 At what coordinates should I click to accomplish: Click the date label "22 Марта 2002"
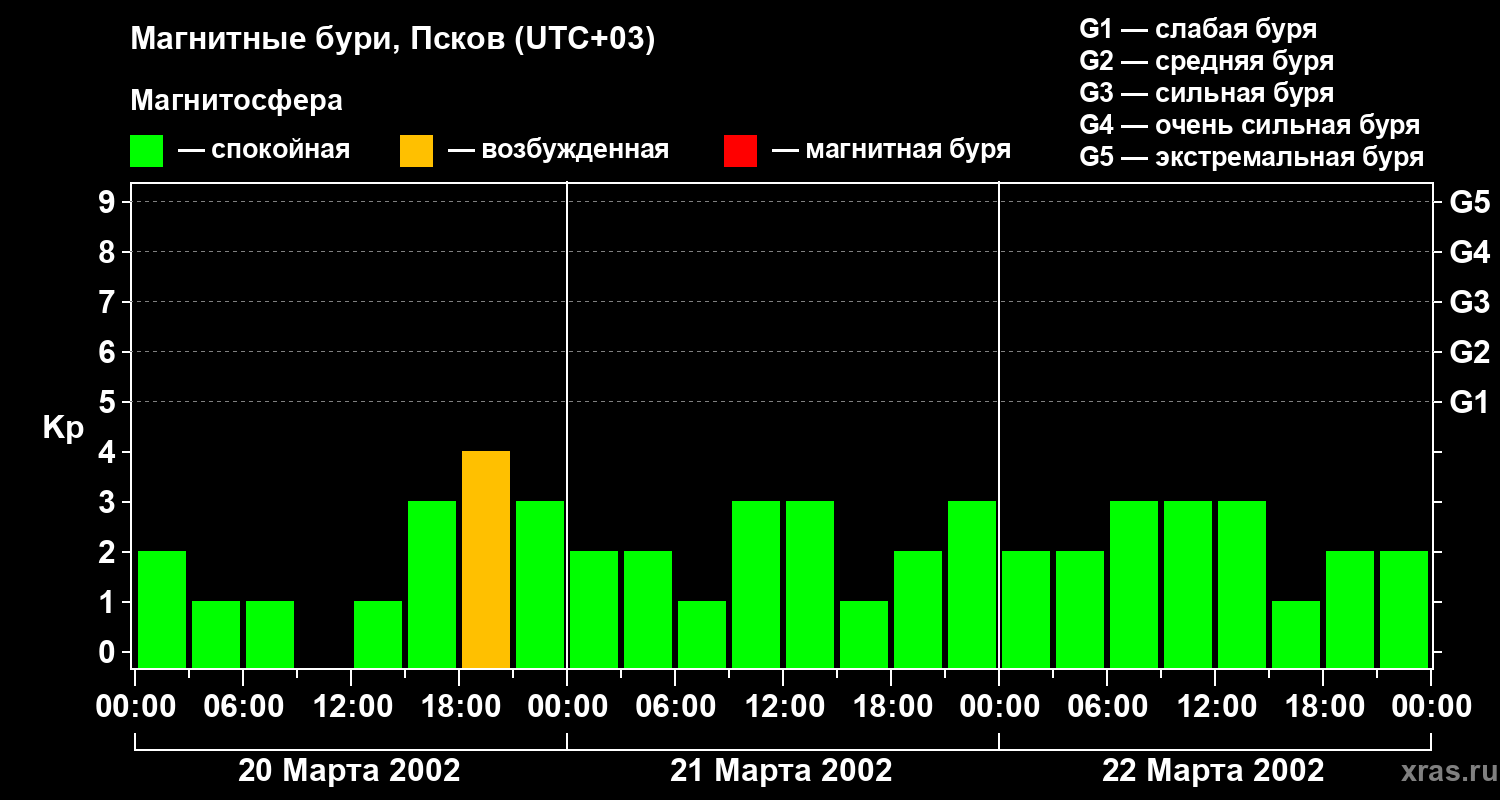click(x=1213, y=771)
